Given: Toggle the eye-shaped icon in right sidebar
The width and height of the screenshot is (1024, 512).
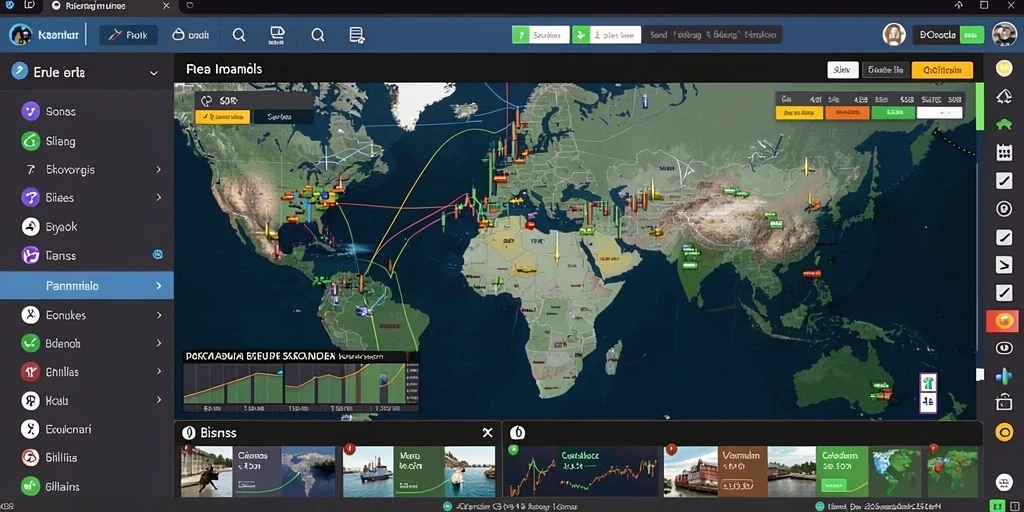Looking at the screenshot, I should click(x=1004, y=347).
